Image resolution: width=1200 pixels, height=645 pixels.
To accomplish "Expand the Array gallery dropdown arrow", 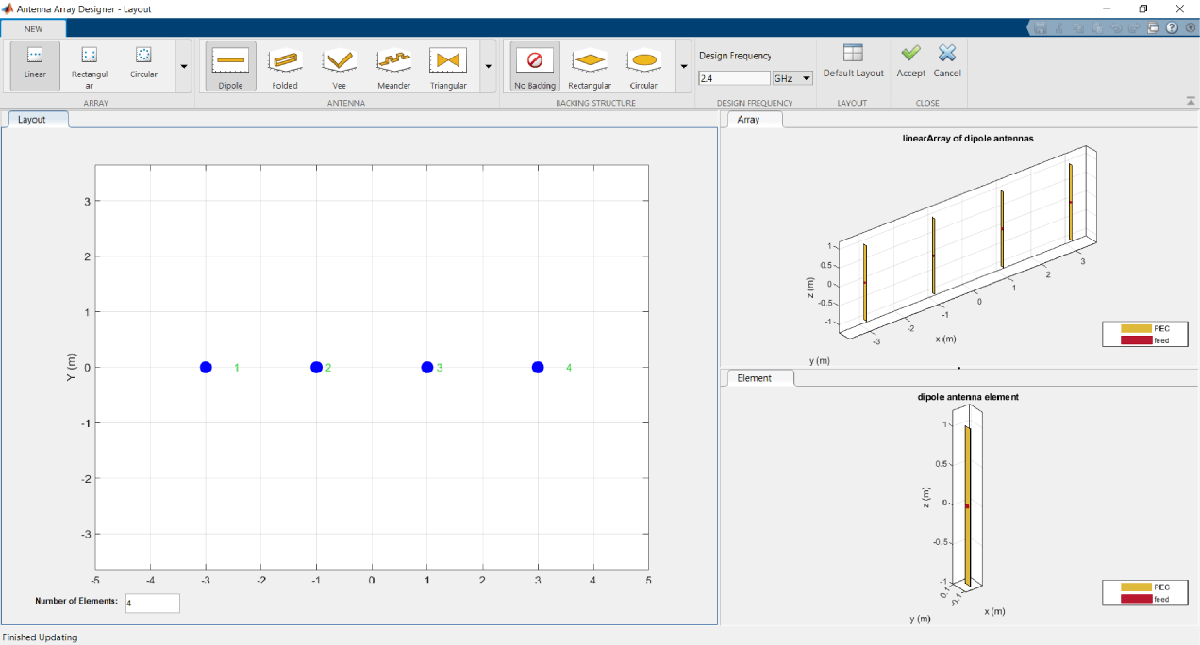I will pos(184,67).
